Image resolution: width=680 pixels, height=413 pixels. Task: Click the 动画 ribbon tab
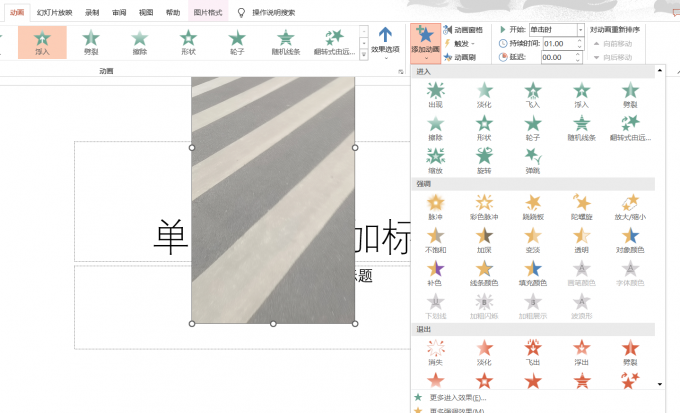(x=17, y=13)
